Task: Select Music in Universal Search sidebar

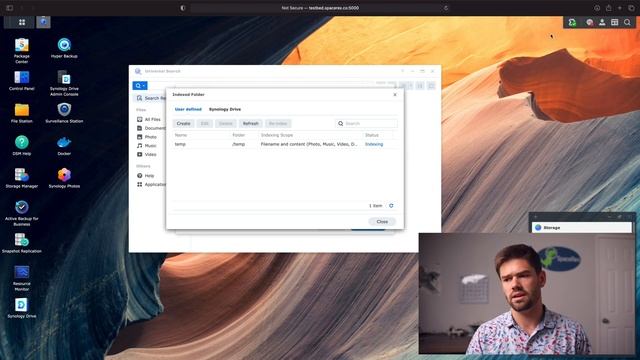Action: click(x=147, y=146)
